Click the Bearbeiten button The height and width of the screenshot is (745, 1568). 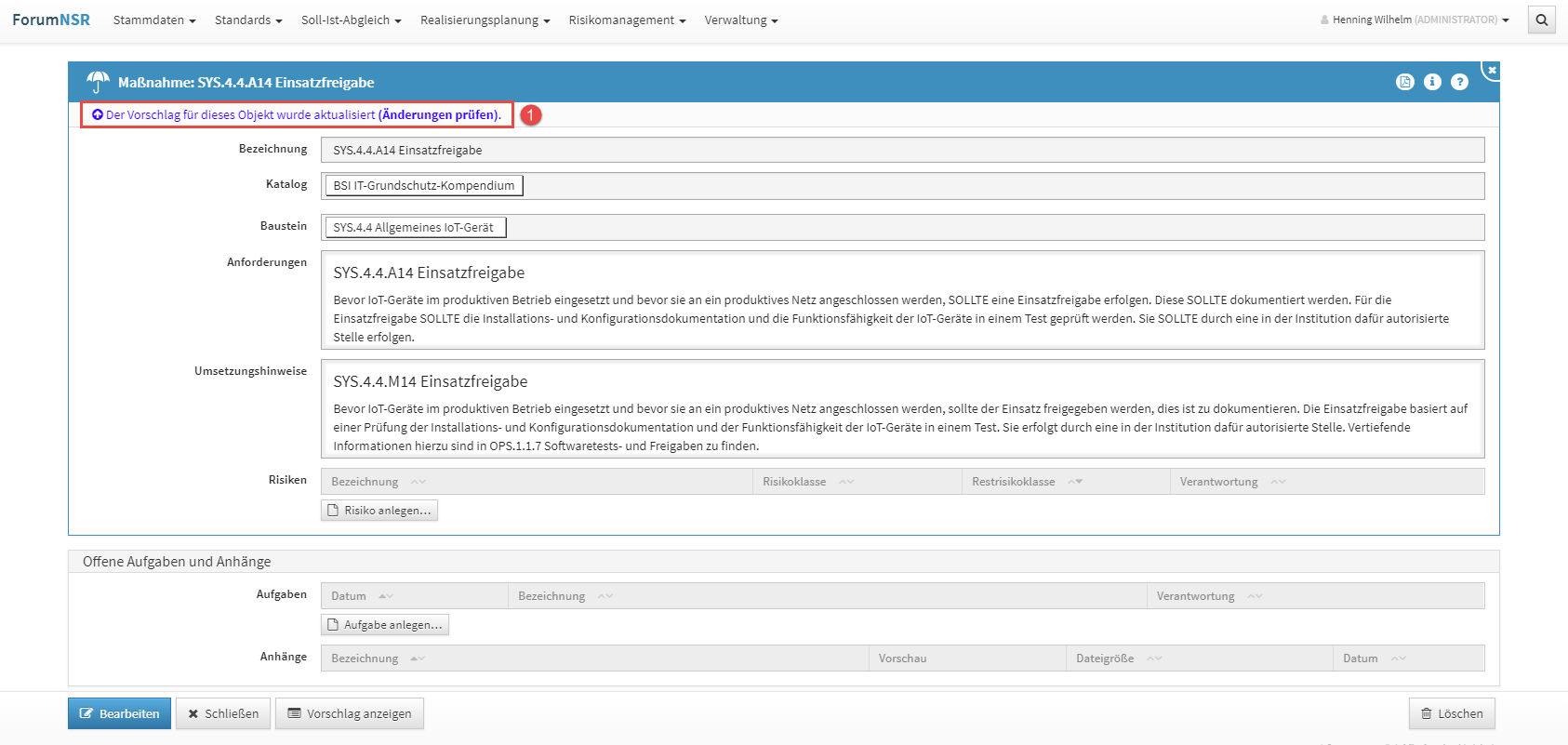click(119, 713)
